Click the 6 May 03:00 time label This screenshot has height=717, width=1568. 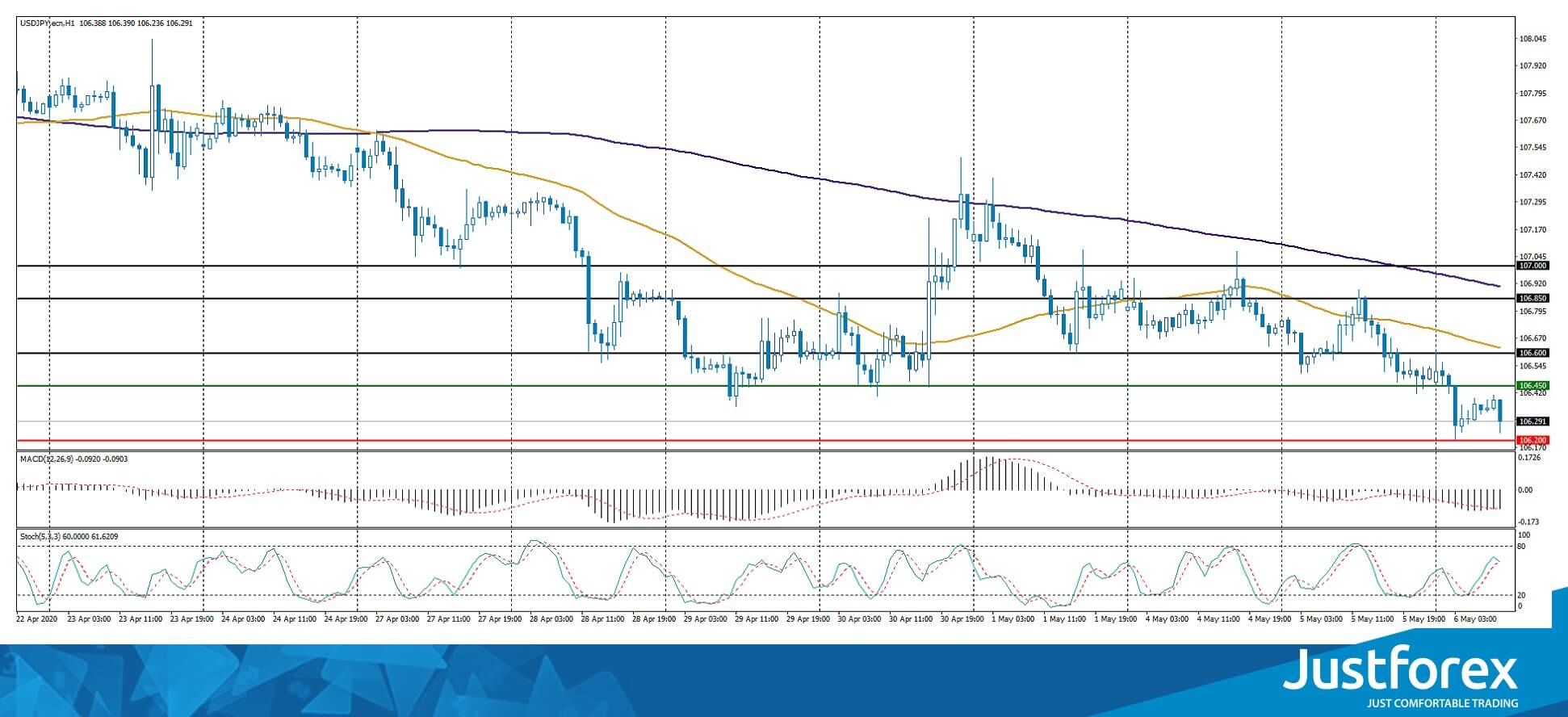[1476, 619]
